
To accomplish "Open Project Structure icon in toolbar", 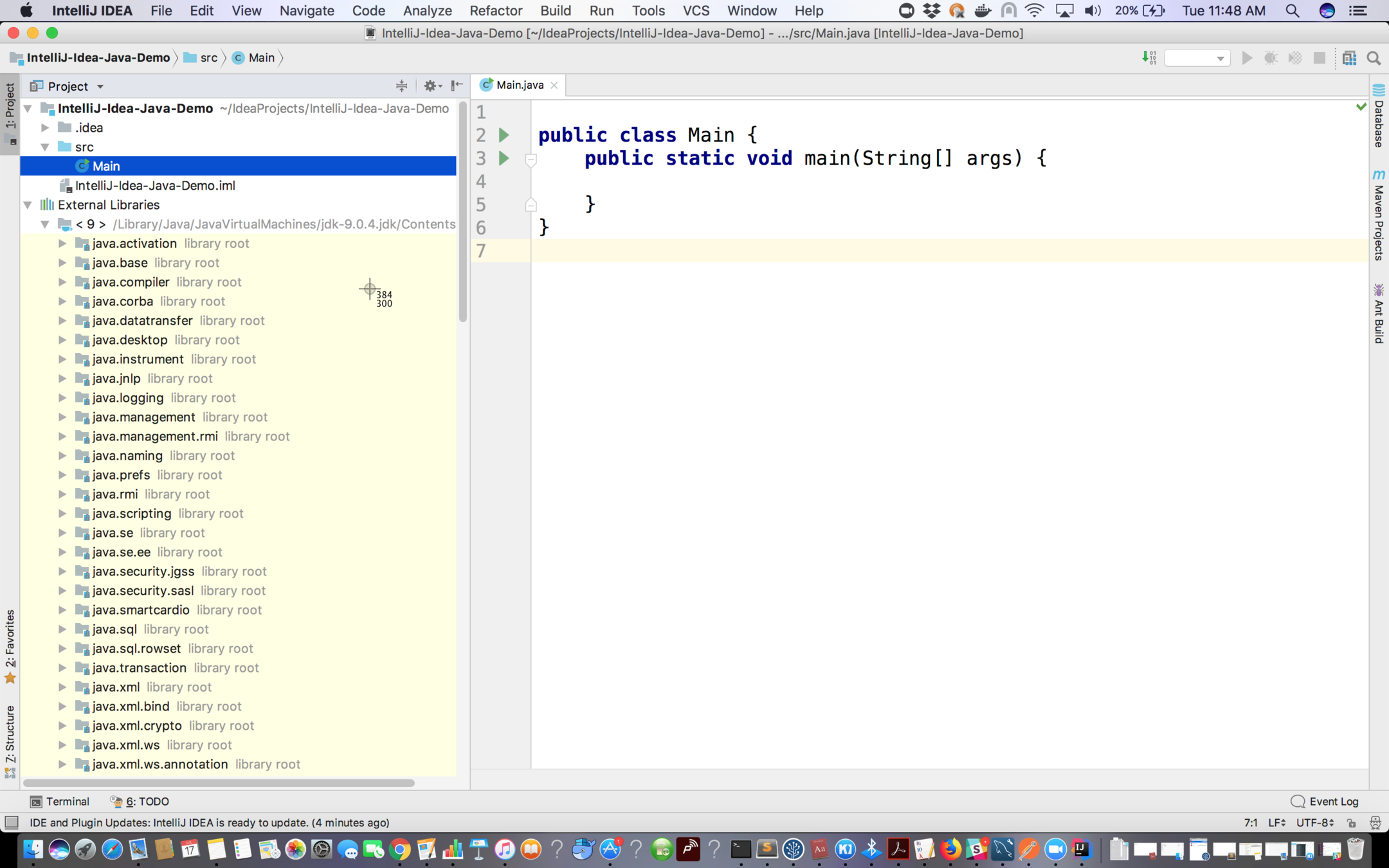I will tap(1349, 58).
